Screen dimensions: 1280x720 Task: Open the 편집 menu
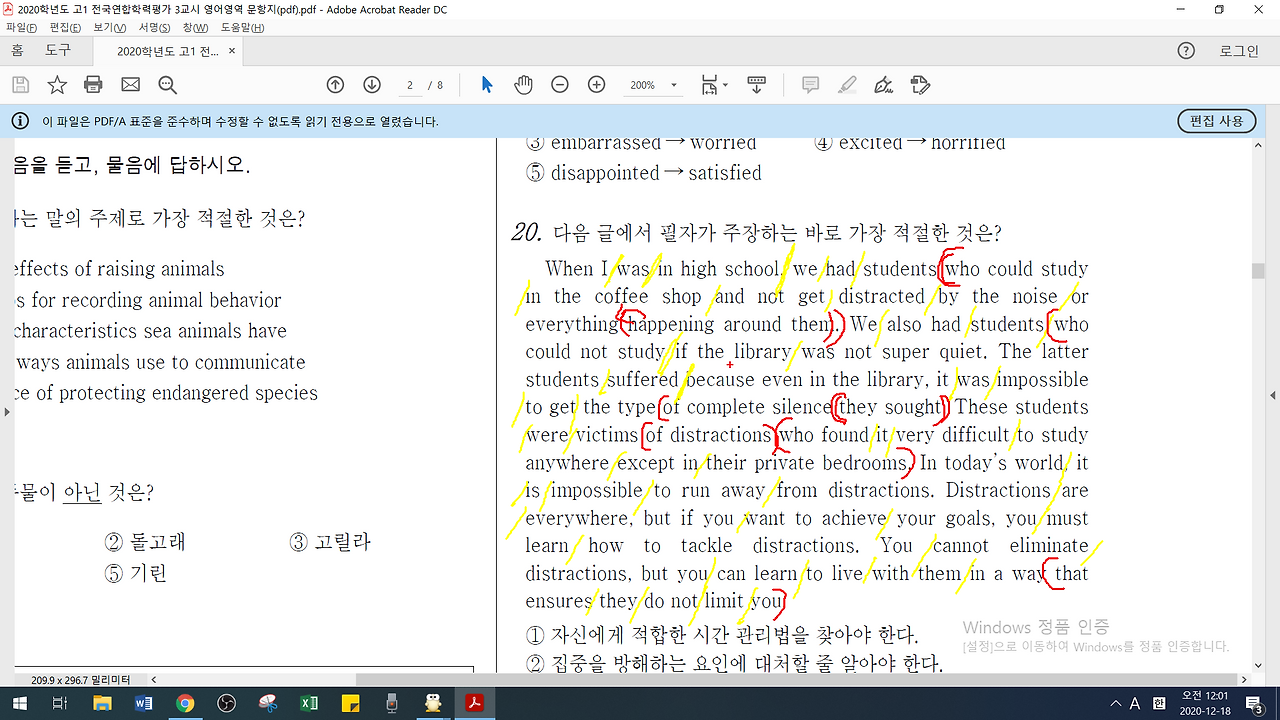(x=65, y=27)
